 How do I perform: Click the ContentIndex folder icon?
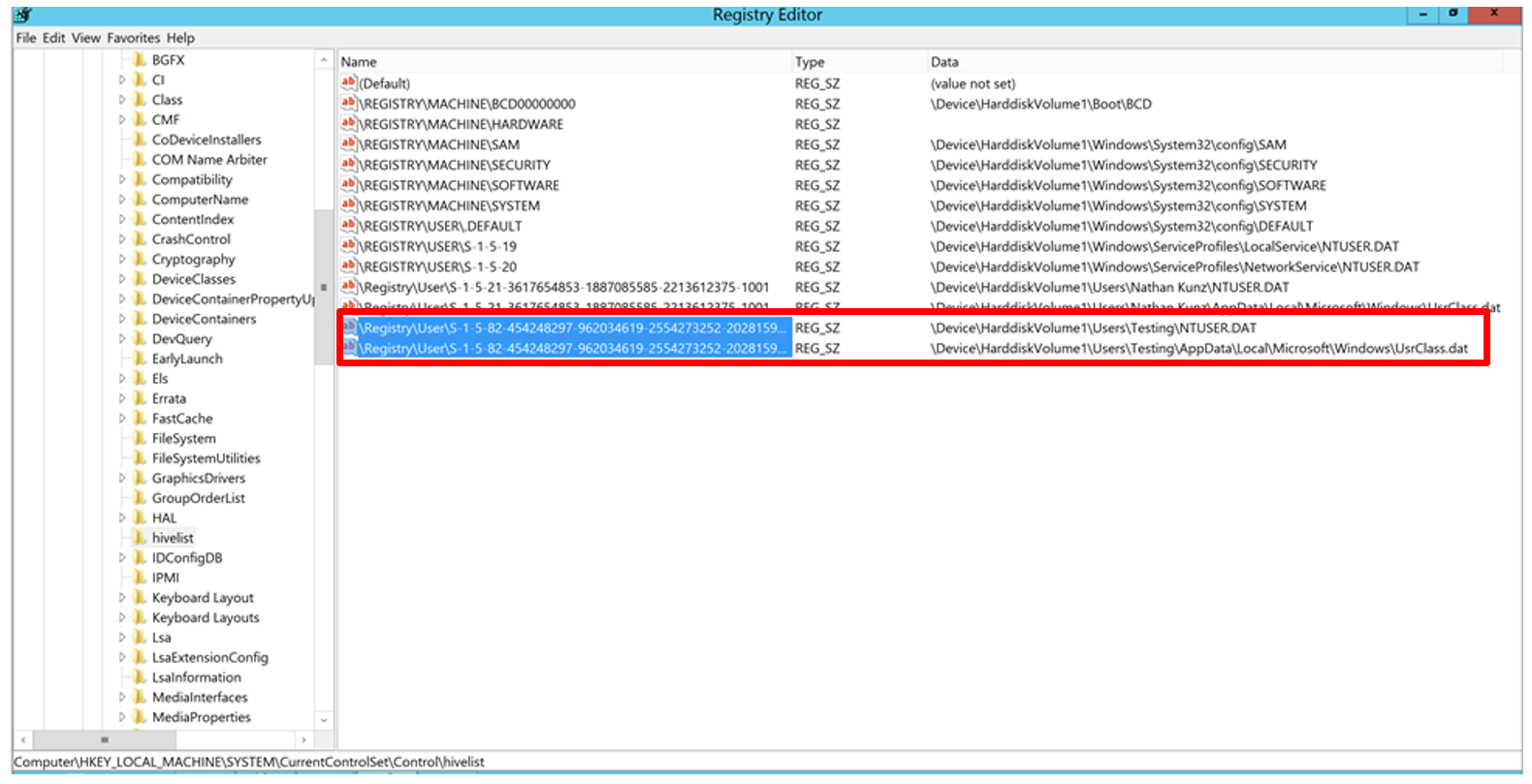[x=140, y=219]
